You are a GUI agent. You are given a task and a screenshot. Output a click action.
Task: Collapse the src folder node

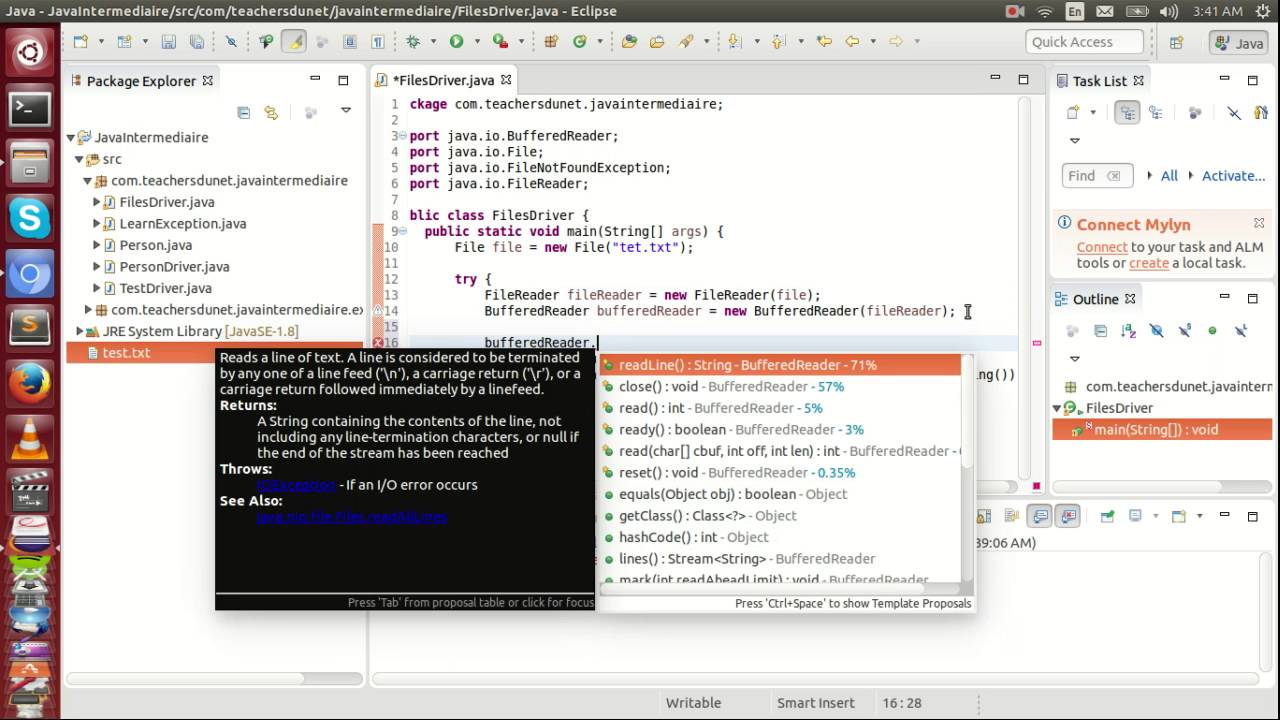coord(80,159)
